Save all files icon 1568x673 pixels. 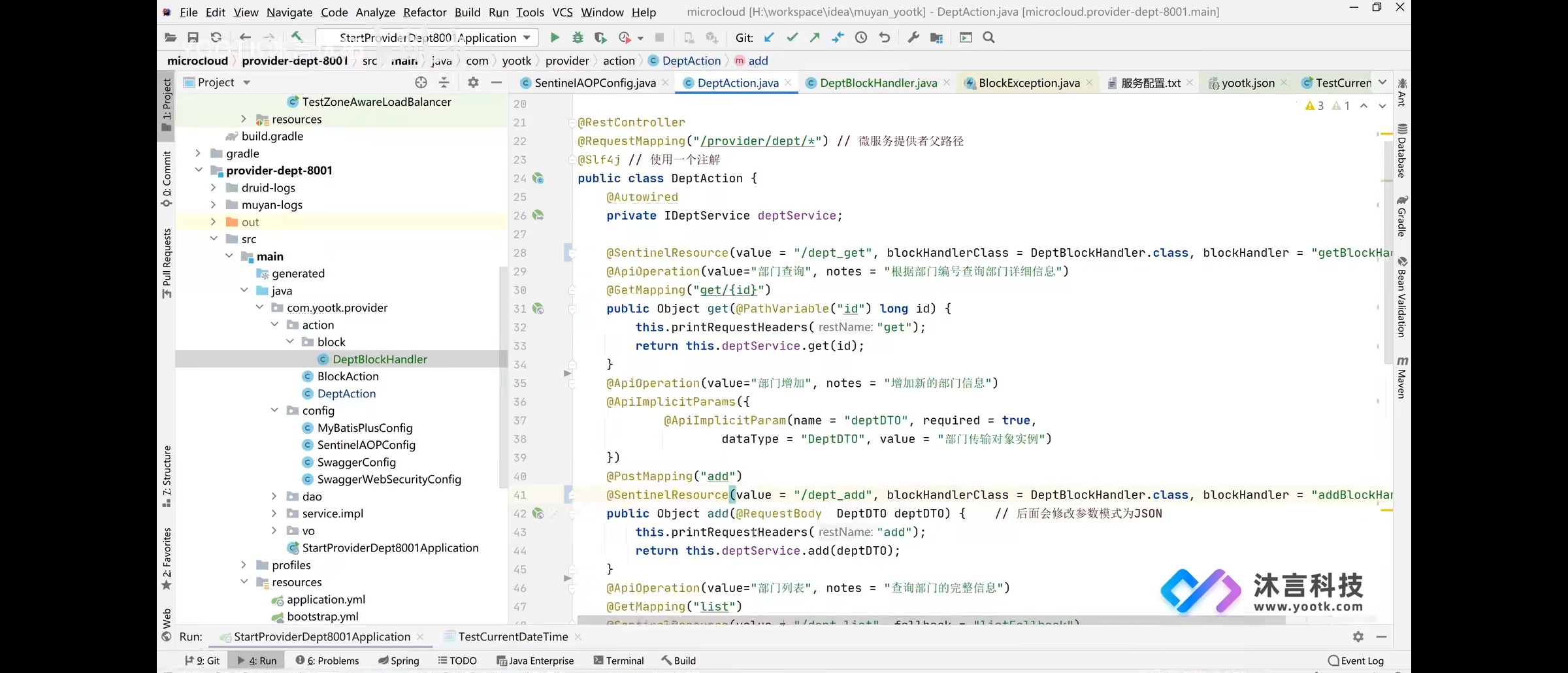point(193,38)
